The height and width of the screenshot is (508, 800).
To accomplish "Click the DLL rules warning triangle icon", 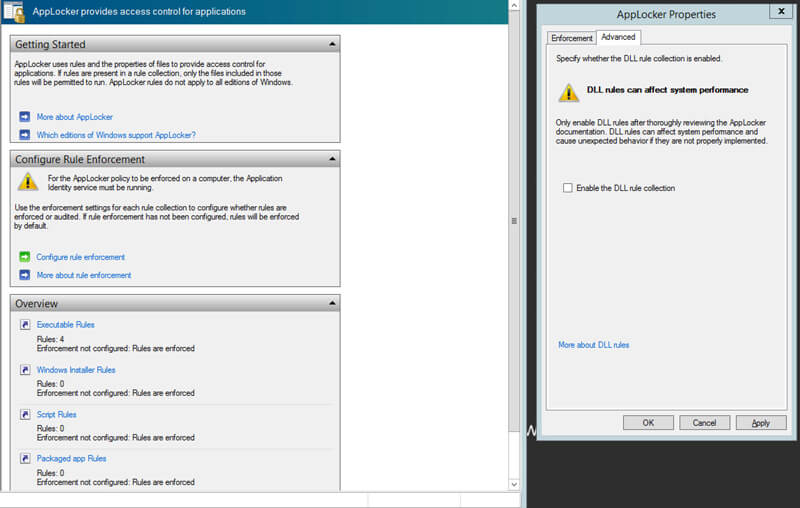I will (568, 93).
